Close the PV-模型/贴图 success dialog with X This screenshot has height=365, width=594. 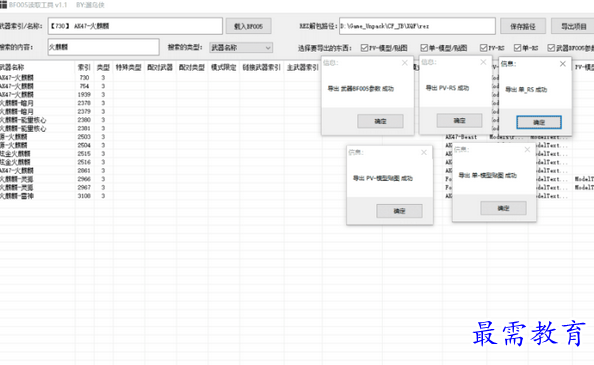[424, 152]
